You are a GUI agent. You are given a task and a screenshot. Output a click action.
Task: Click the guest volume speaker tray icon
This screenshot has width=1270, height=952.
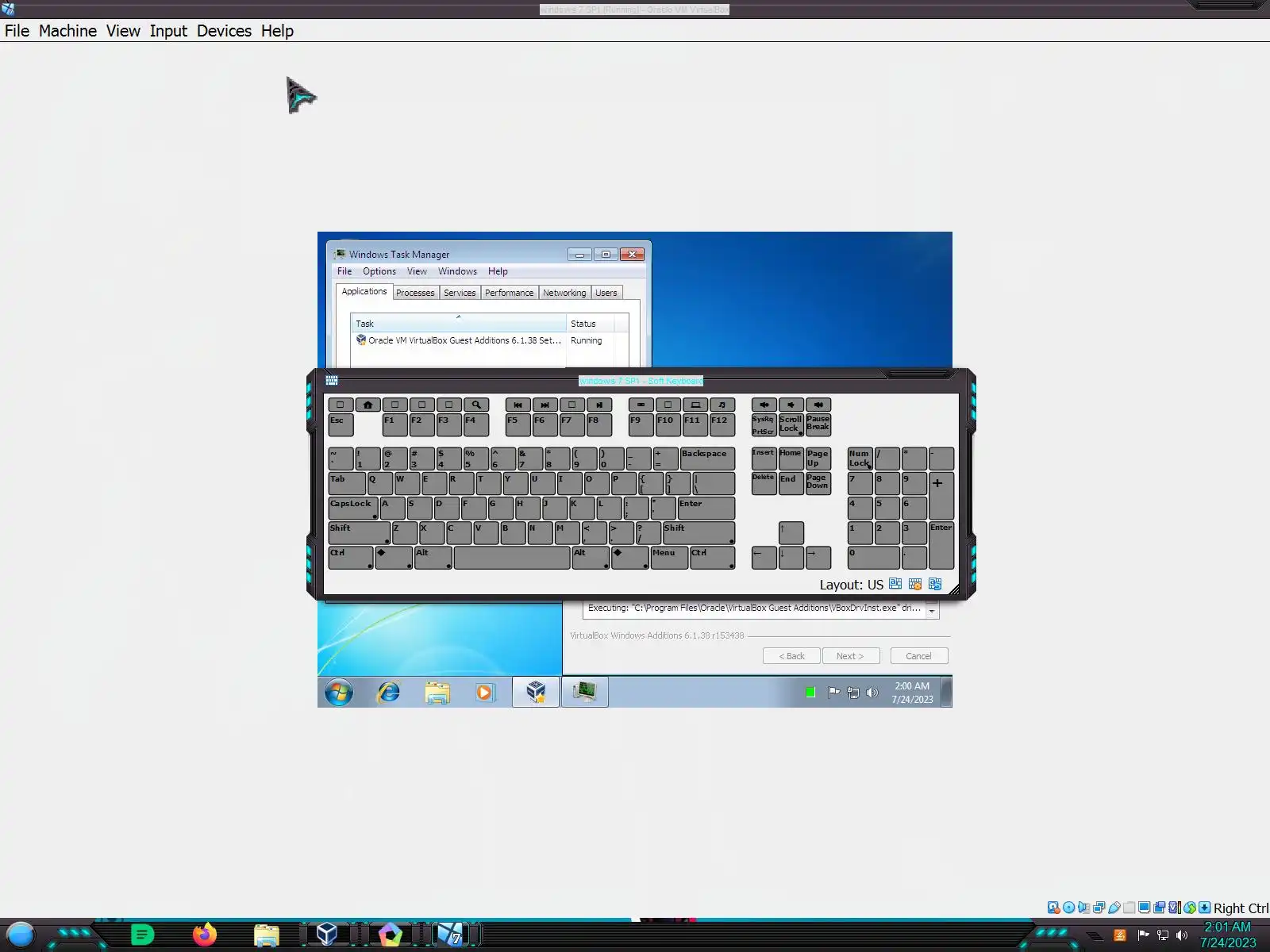tap(872, 693)
